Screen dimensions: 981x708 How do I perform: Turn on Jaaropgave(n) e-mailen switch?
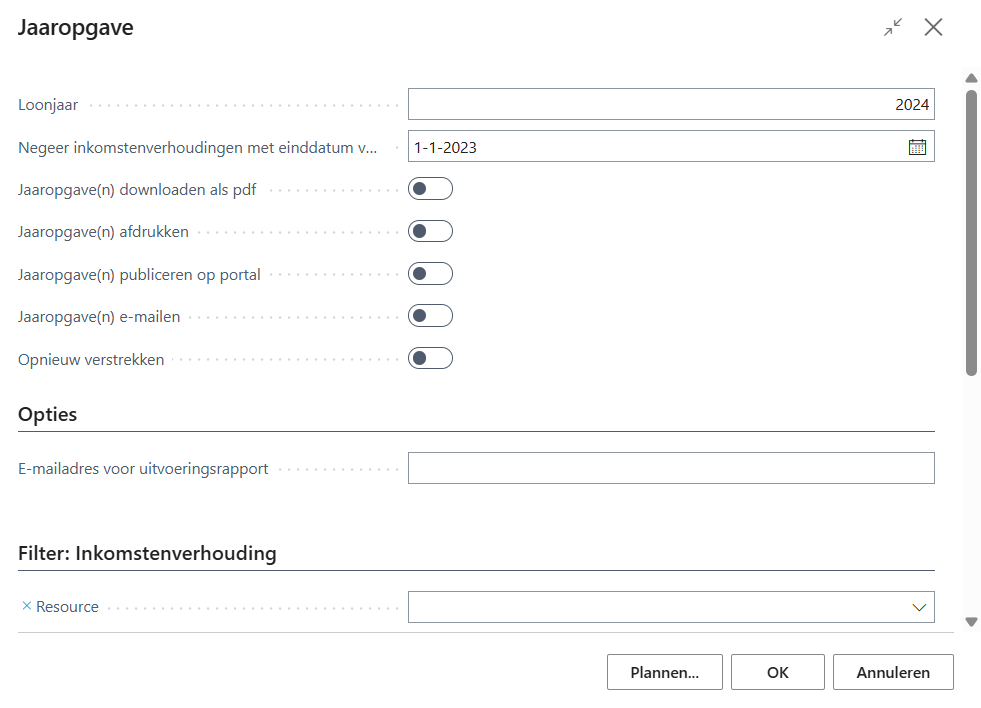(x=430, y=316)
